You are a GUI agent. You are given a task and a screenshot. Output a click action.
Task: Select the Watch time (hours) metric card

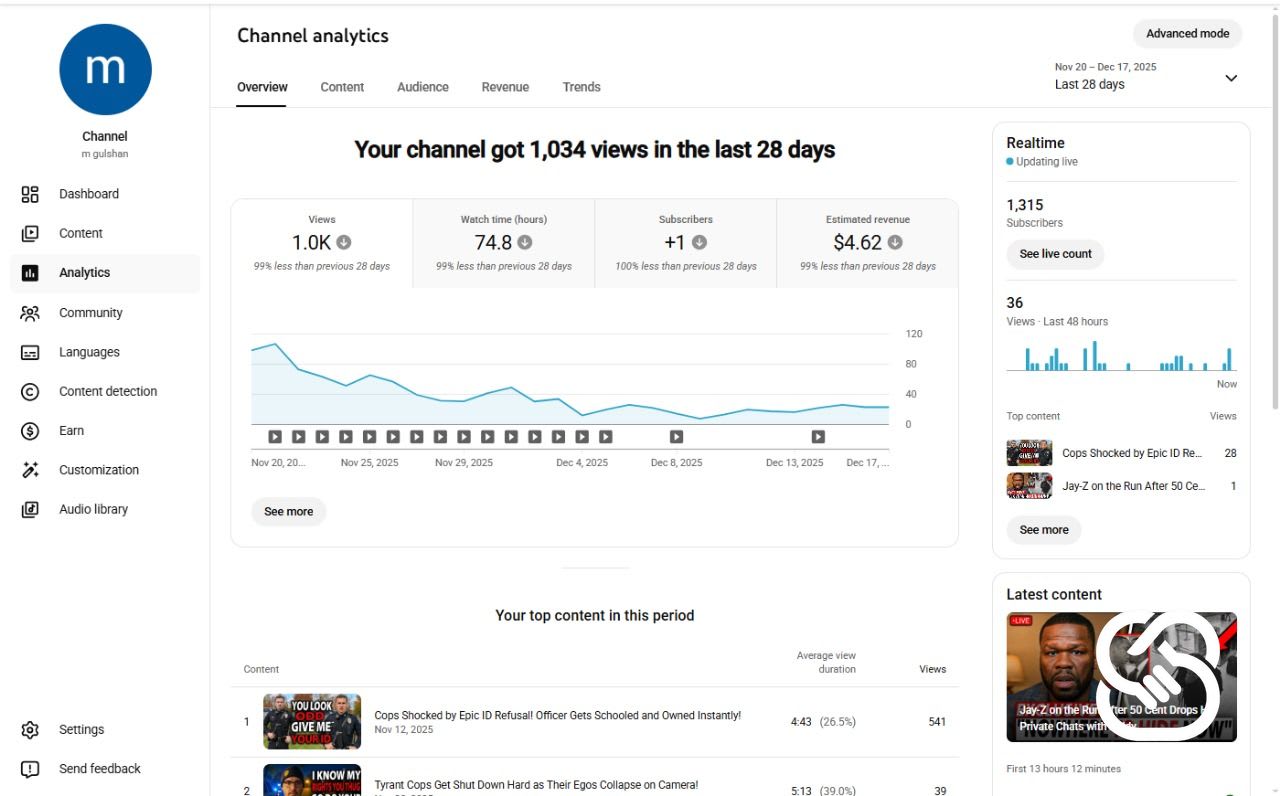504,244
